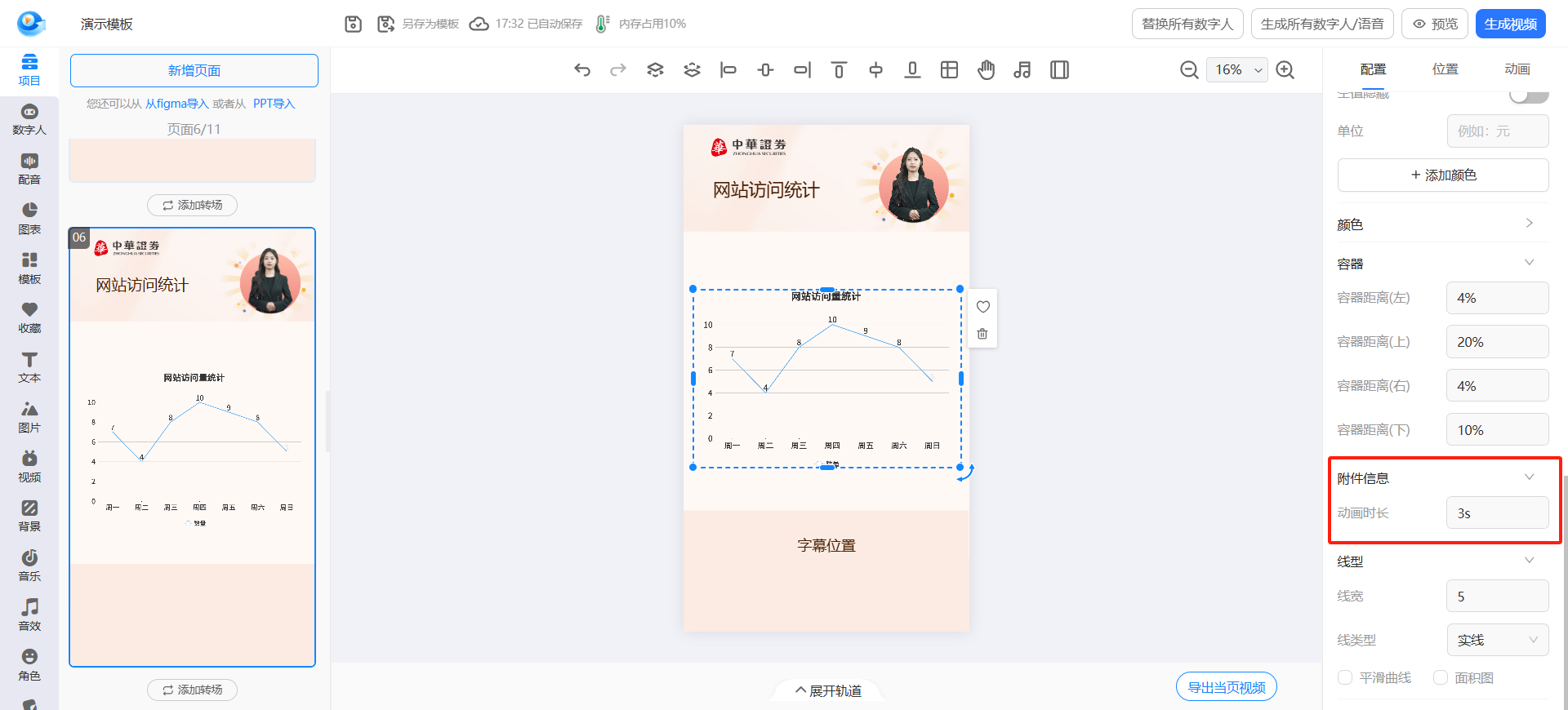Click the undo arrow icon

(x=581, y=70)
